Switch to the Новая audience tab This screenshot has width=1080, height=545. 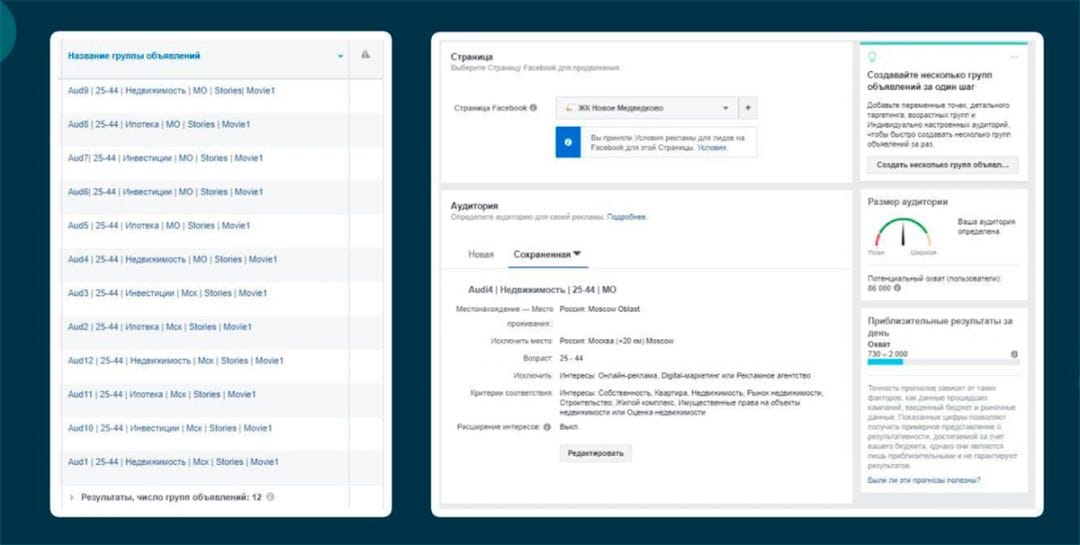point(481,255)
